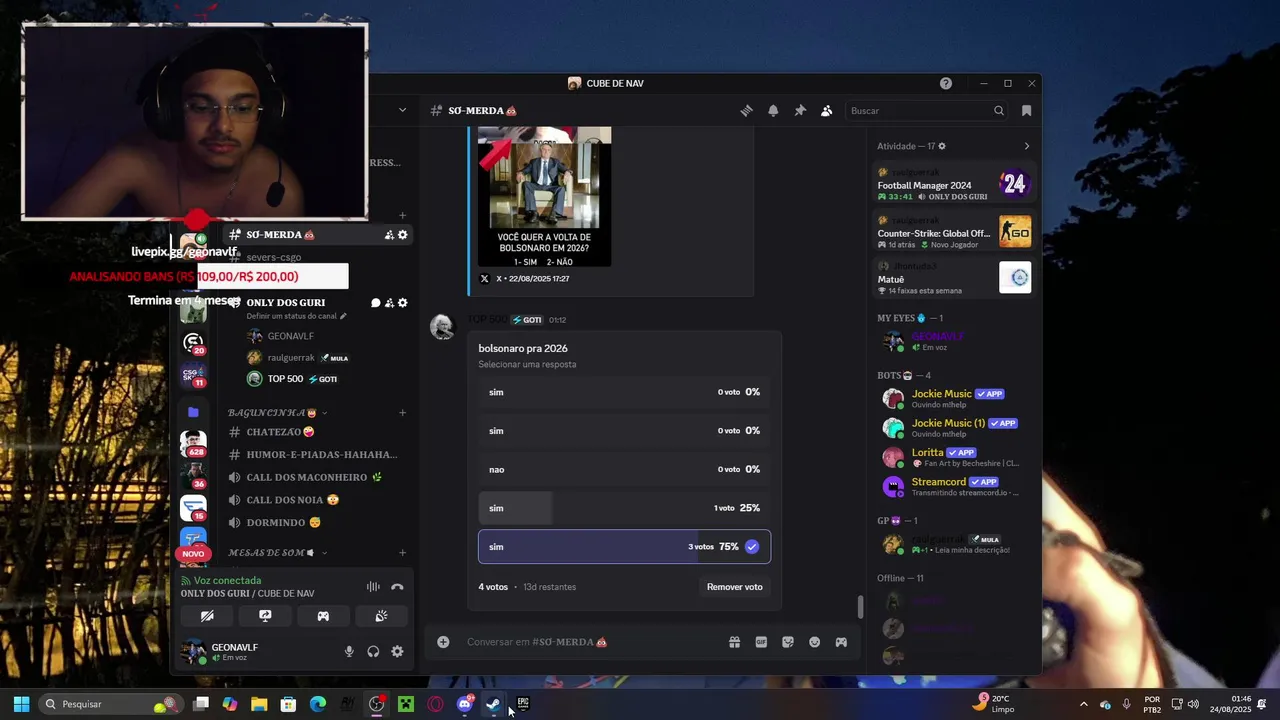The image size is (1280, 720).
Task: Turn on camera in voice panel
Action: (207, 616)
